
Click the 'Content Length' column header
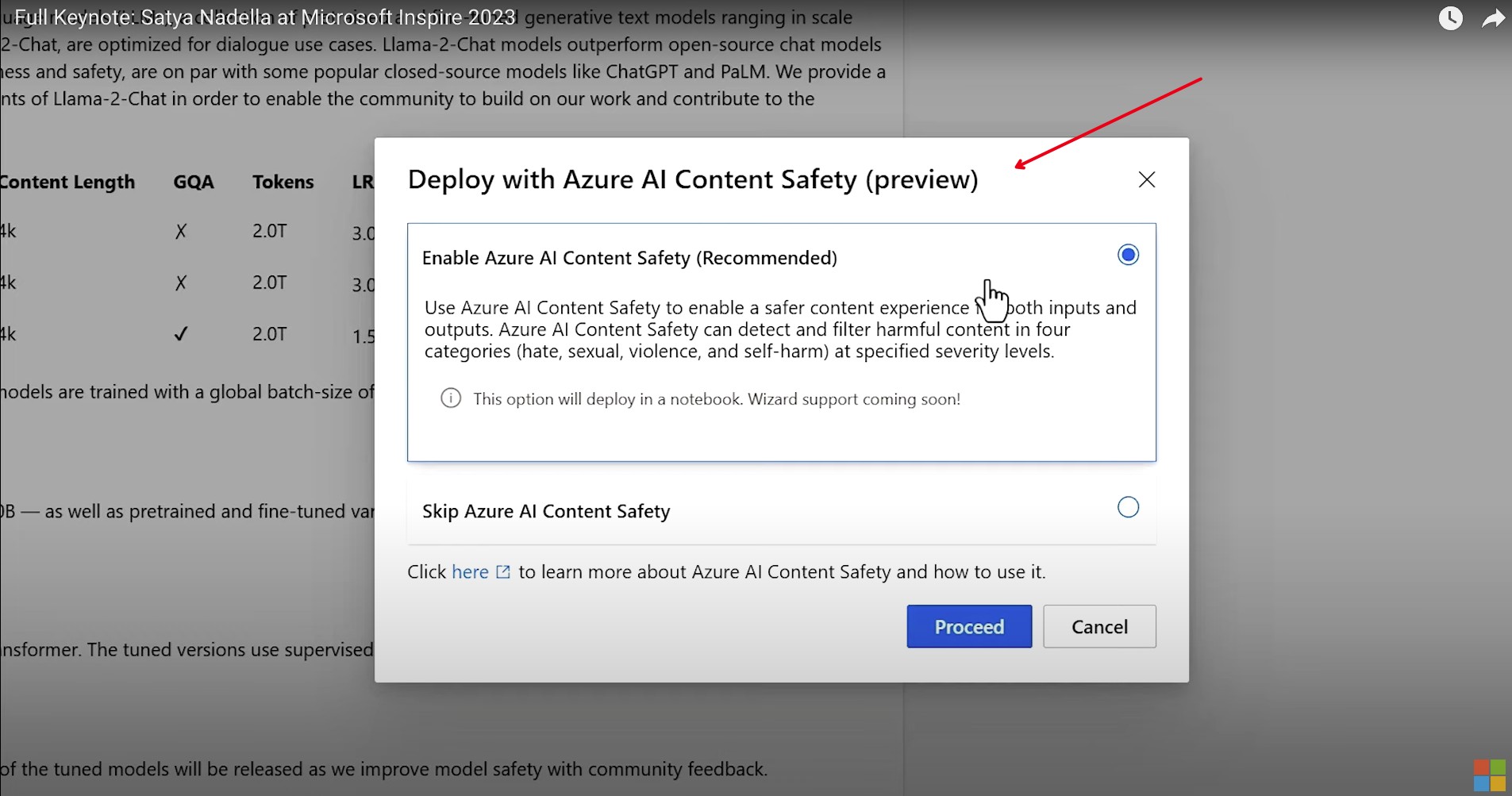point(67,182)
